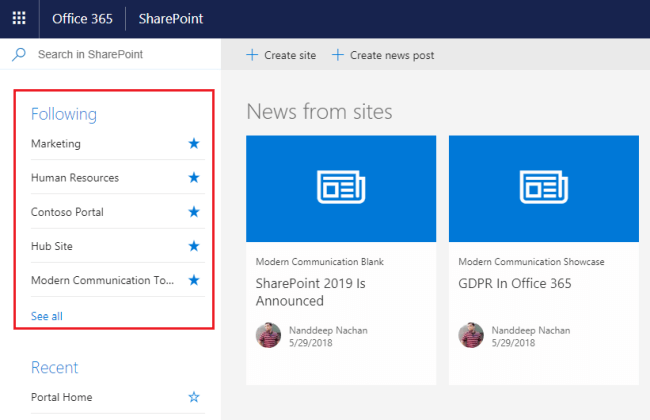Click the Create news post button
Screen dimensions: 650x420
(x=383, y=55)
